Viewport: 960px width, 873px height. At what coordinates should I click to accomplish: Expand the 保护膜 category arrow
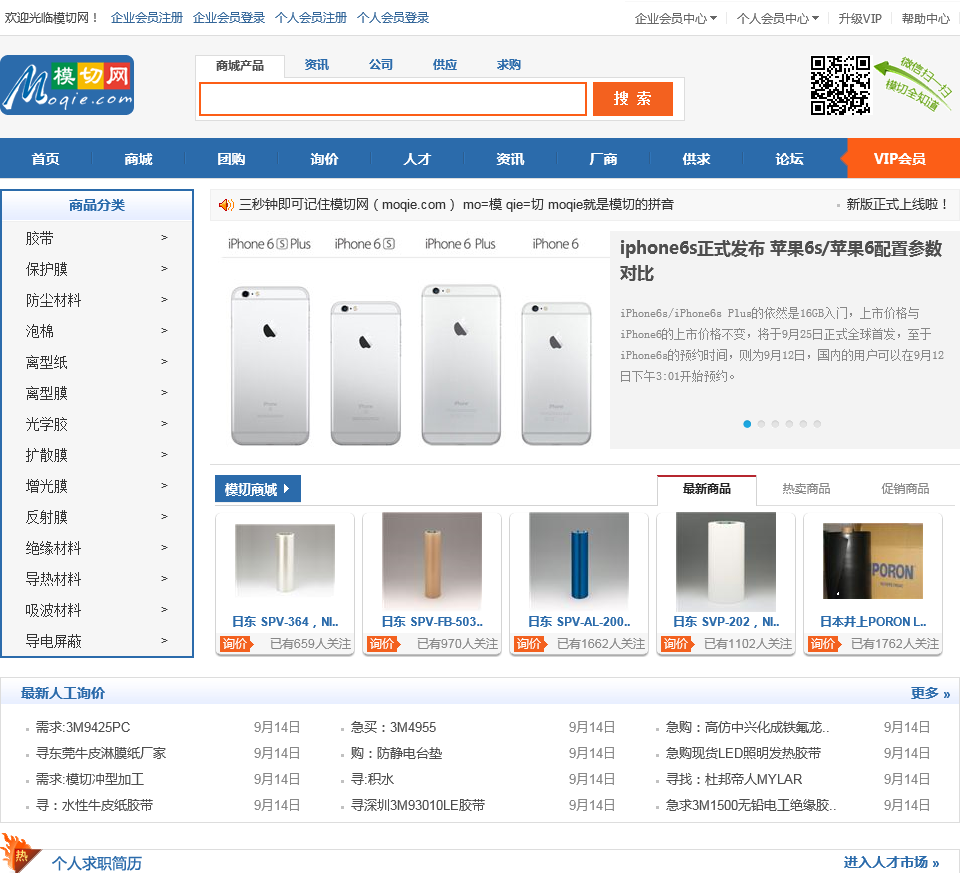point(164,269)
